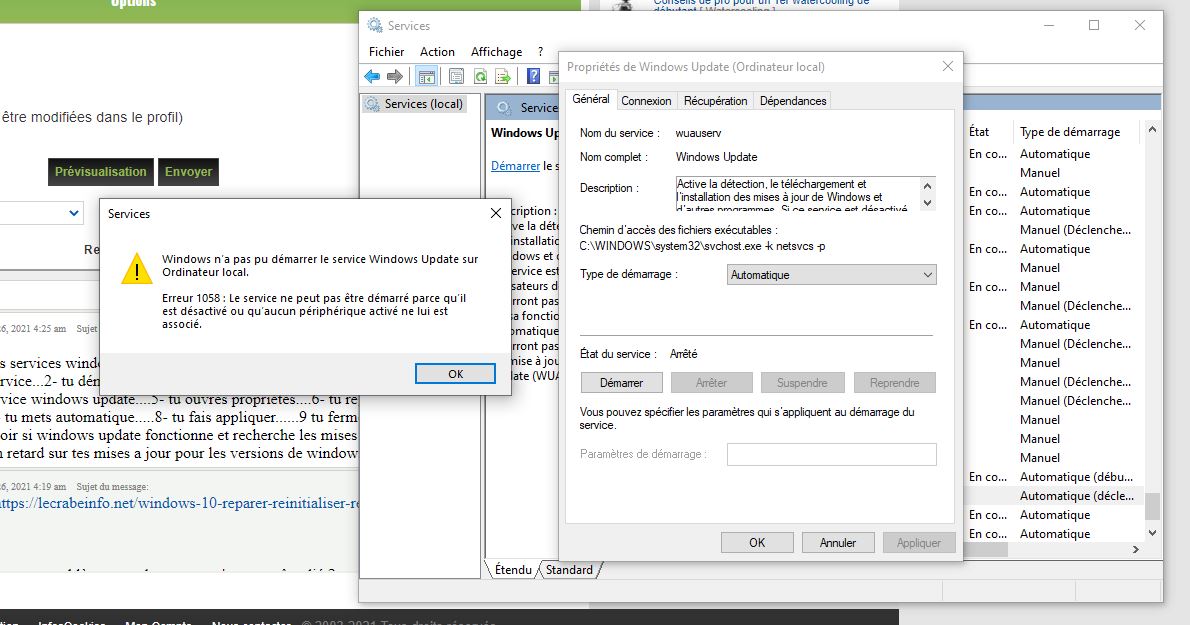Click the 'Arrêté' service status text
The image size is (1190, 625).
683,353
